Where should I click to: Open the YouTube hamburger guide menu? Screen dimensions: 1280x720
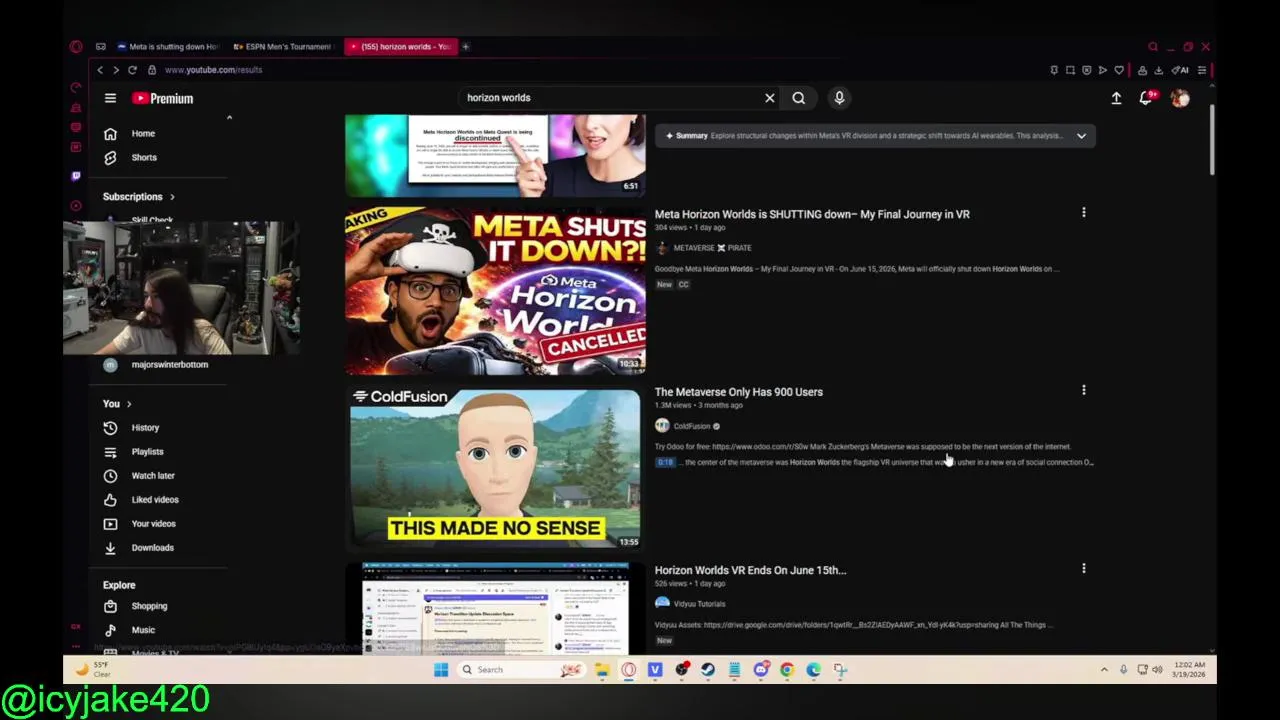pos(110,98)
